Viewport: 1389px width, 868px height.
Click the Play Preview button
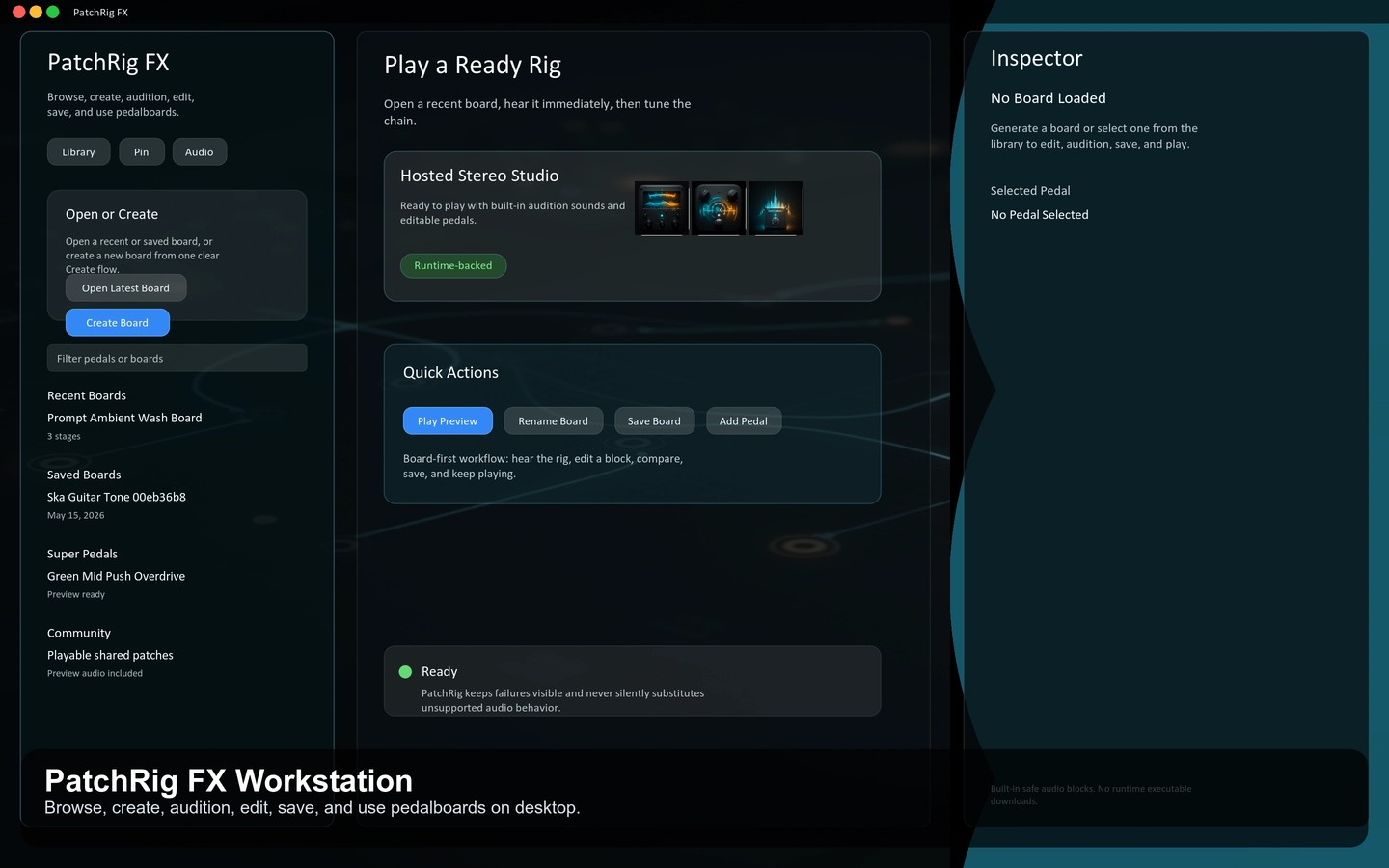click(x=448, y=421)
